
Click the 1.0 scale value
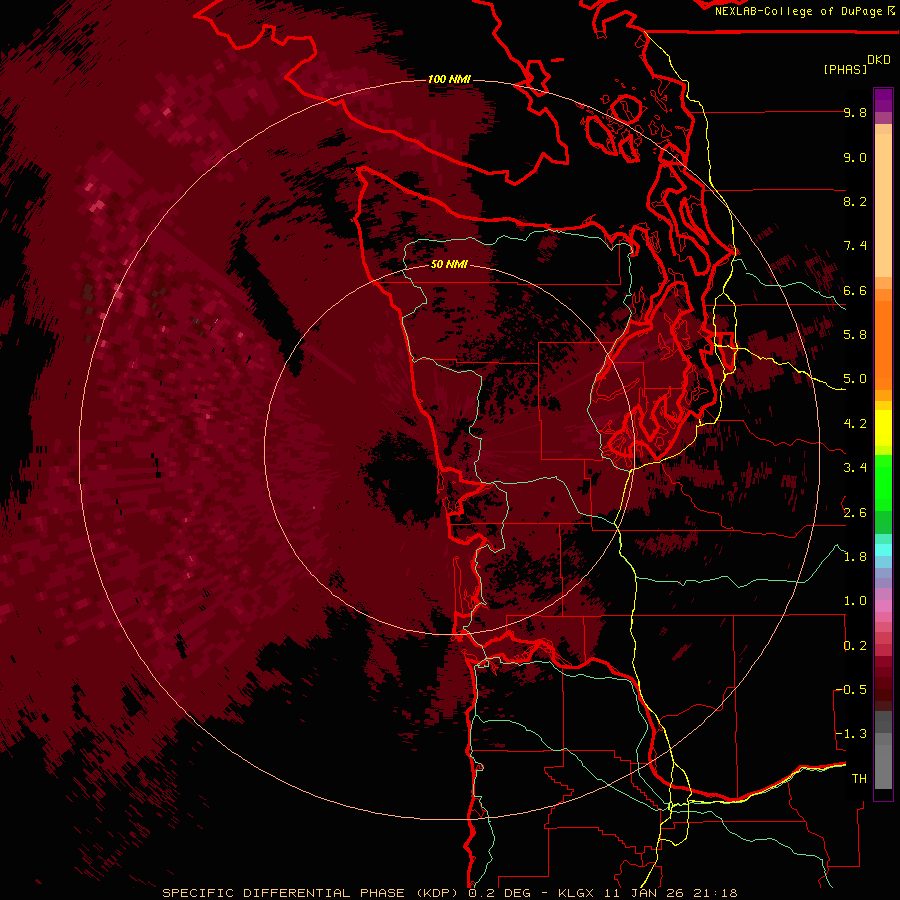(x=855, y=601)
